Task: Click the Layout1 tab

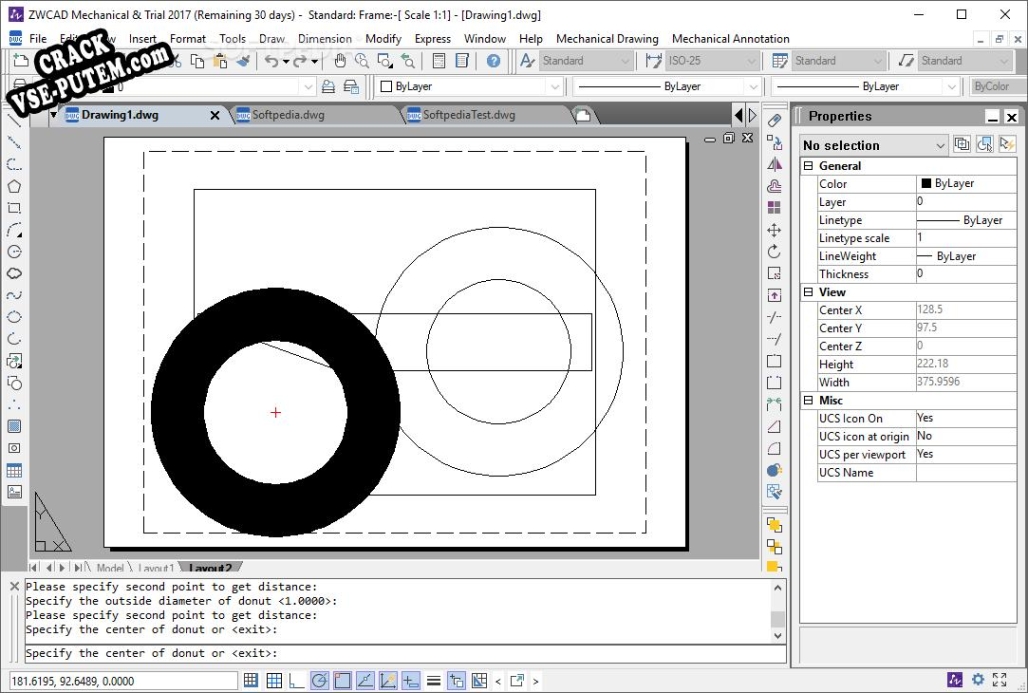Action: click(x=156, y=569)
